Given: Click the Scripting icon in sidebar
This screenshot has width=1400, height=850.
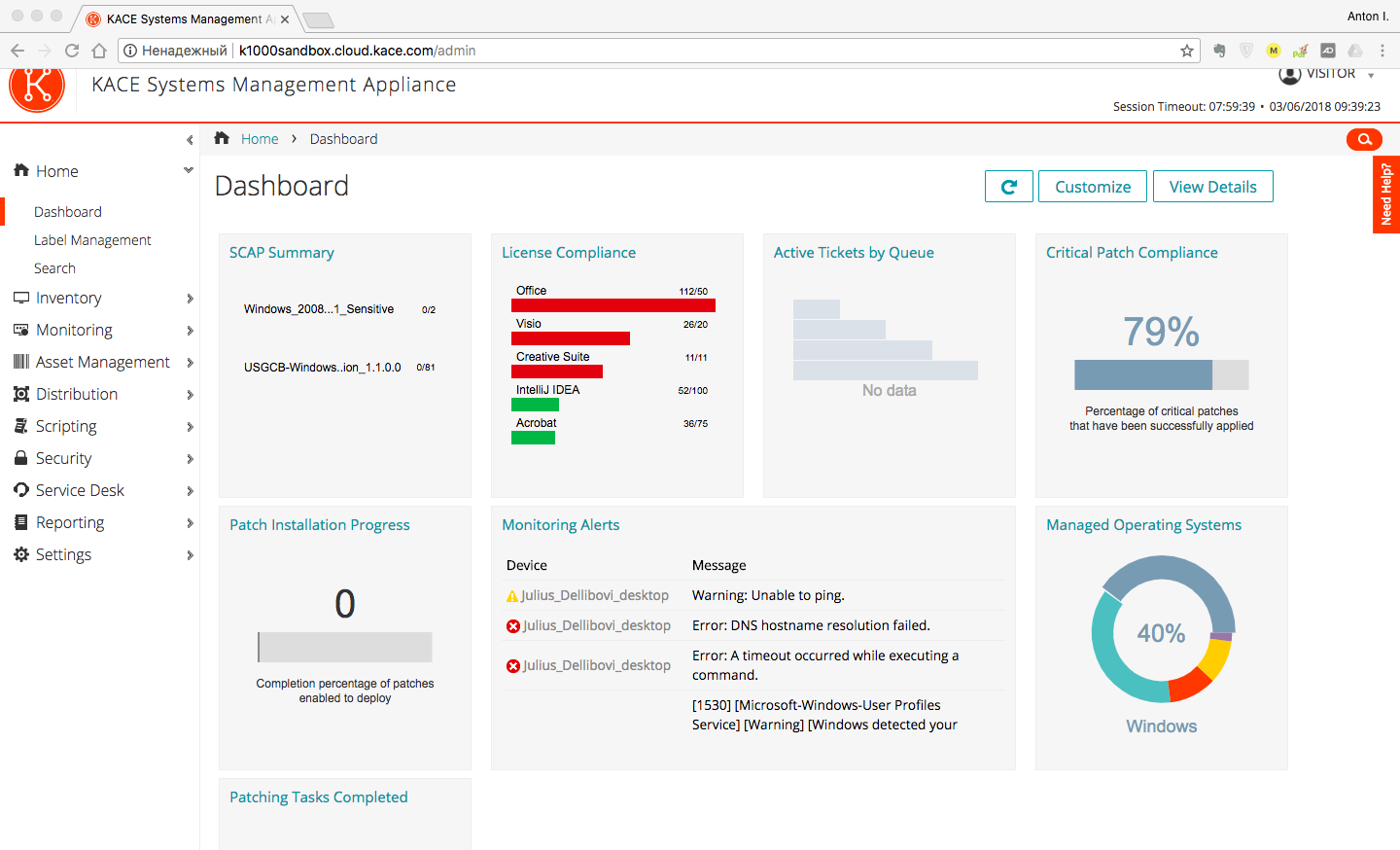Looking at the screenshot, I should [x=21, y=426].
